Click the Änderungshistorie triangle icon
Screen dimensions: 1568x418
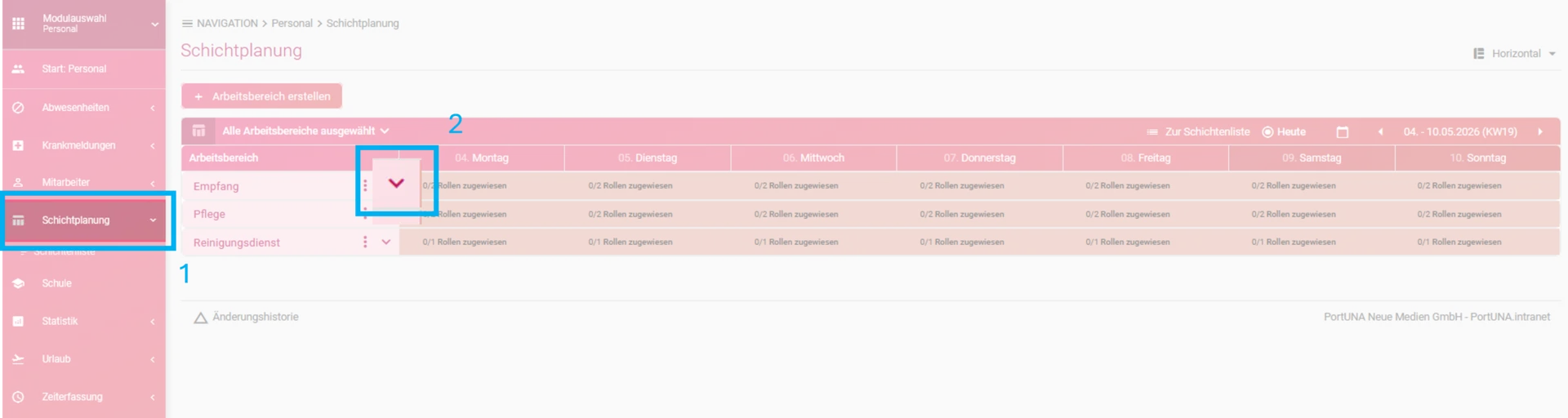(200, 318)
